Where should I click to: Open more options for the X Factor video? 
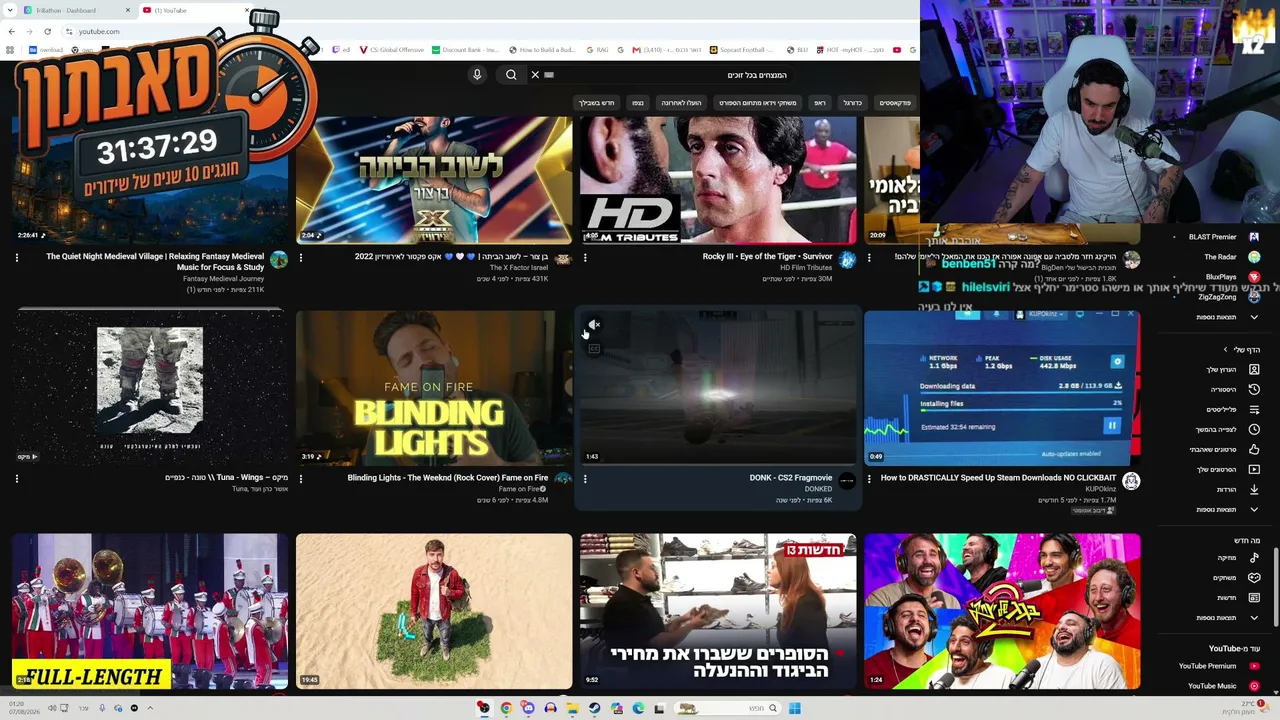301,258
